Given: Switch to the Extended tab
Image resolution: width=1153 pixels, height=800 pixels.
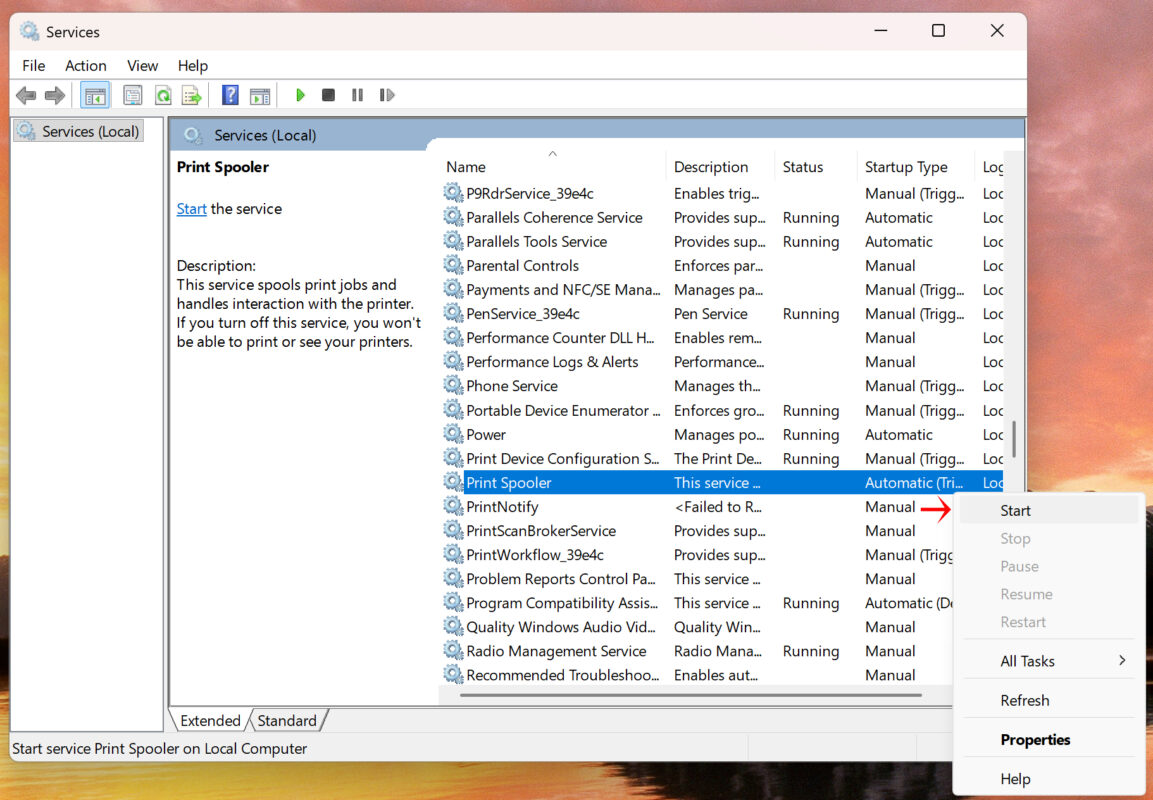Looking at the screenshot, I should coord(210,721).
